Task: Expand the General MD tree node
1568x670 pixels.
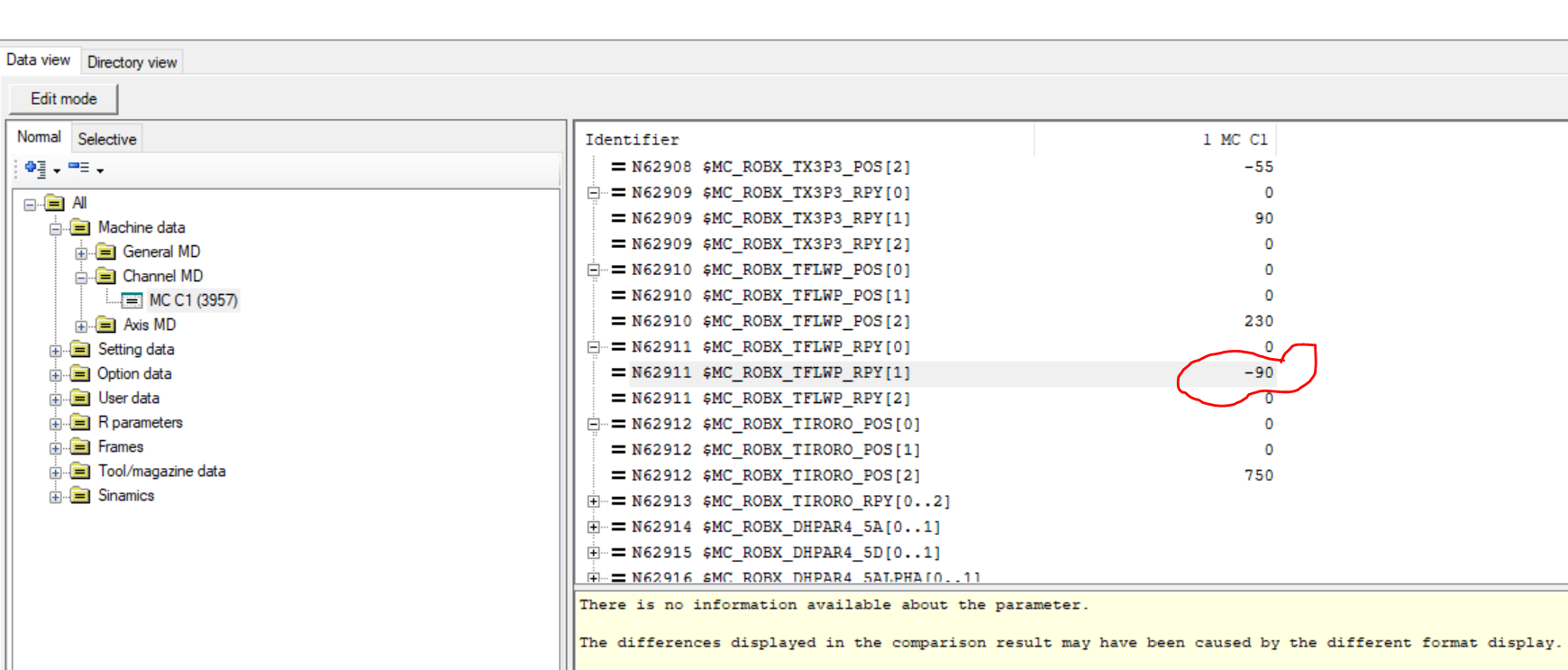Action: [81, 252]
